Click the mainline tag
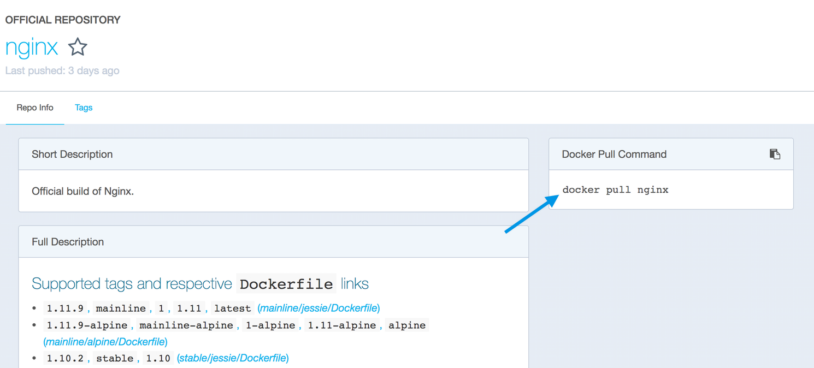 pyautogui.click(x=121, y=308)
